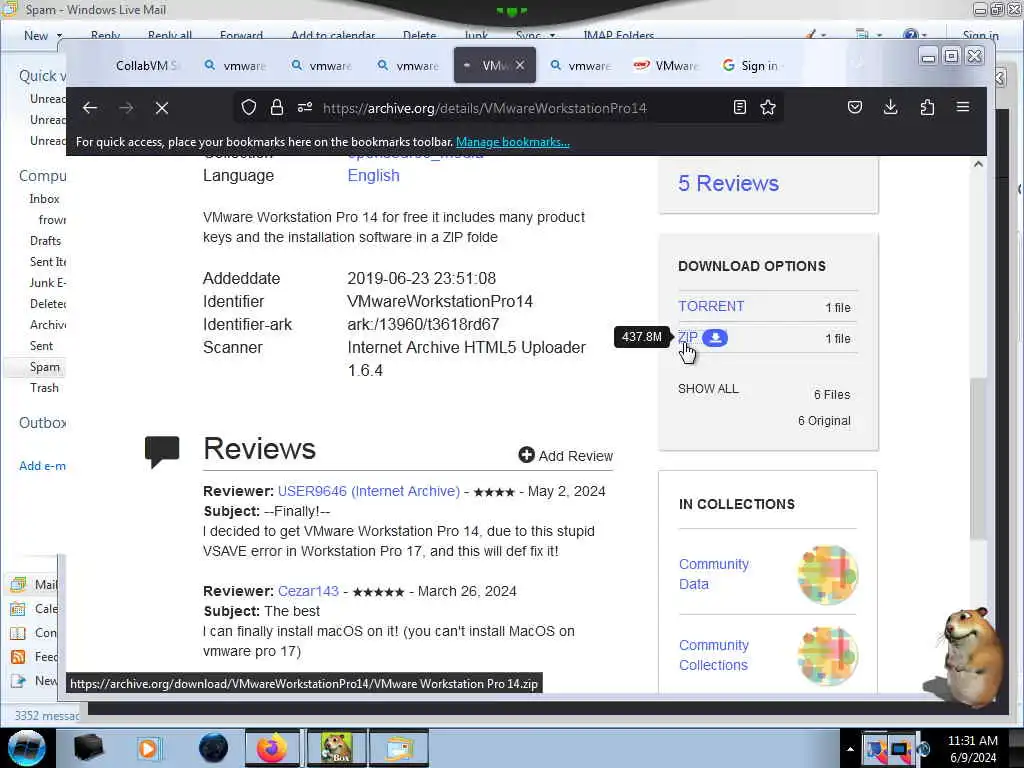Open Contacts icon in Live Mail sidebar
Screen dimensions: 1024x768
tap(18, 633)
